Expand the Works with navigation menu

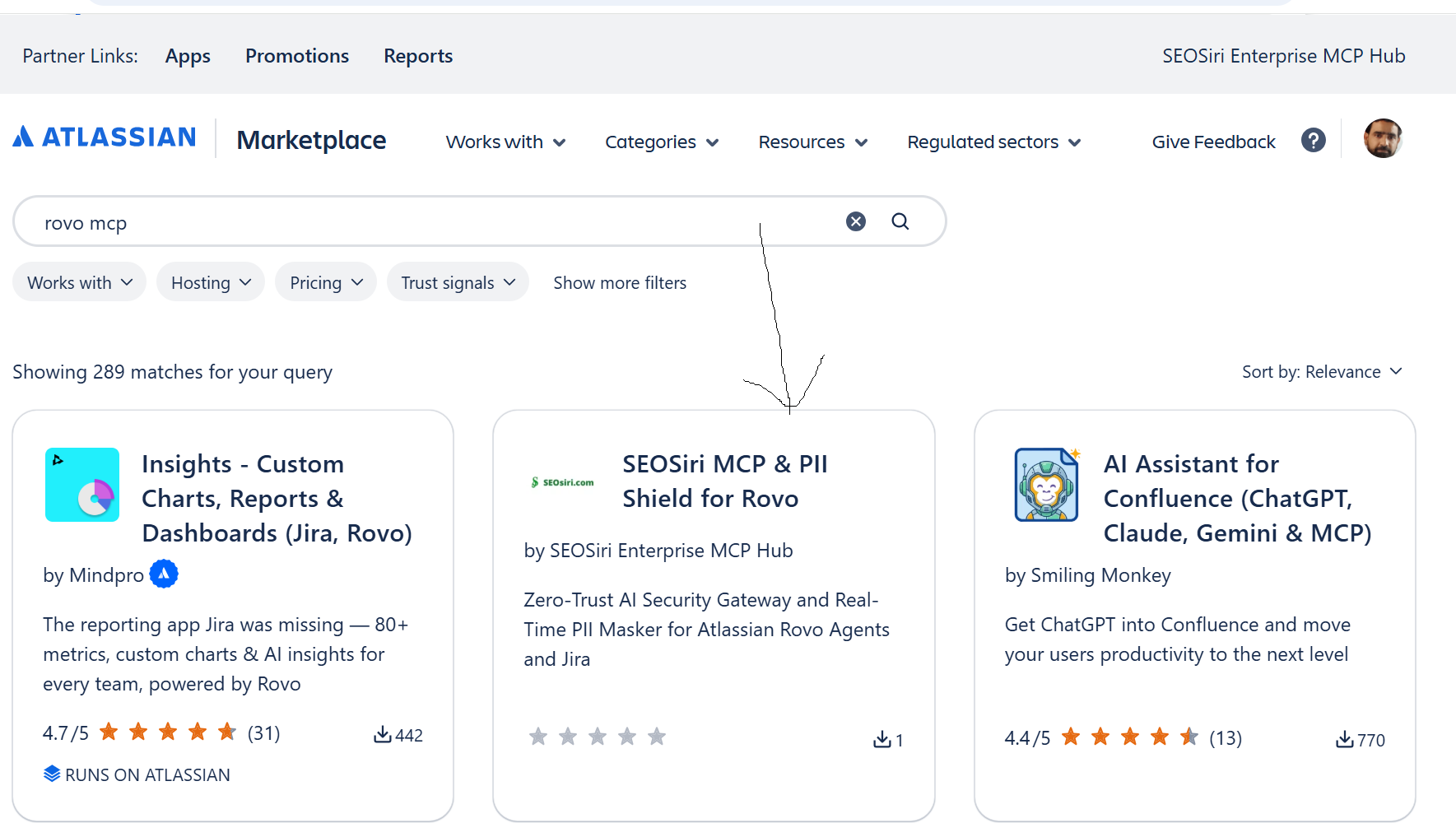[505, 142]
